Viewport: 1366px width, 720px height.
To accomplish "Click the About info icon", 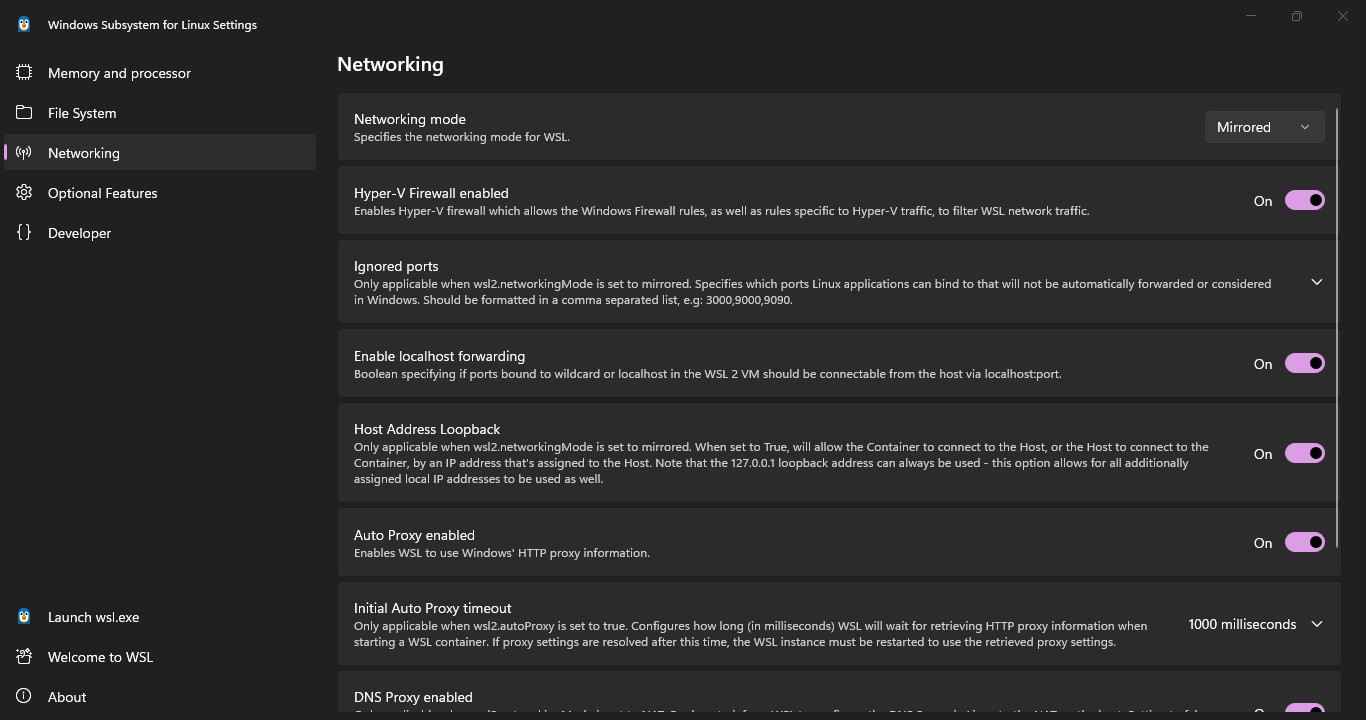I will [24, 697].
